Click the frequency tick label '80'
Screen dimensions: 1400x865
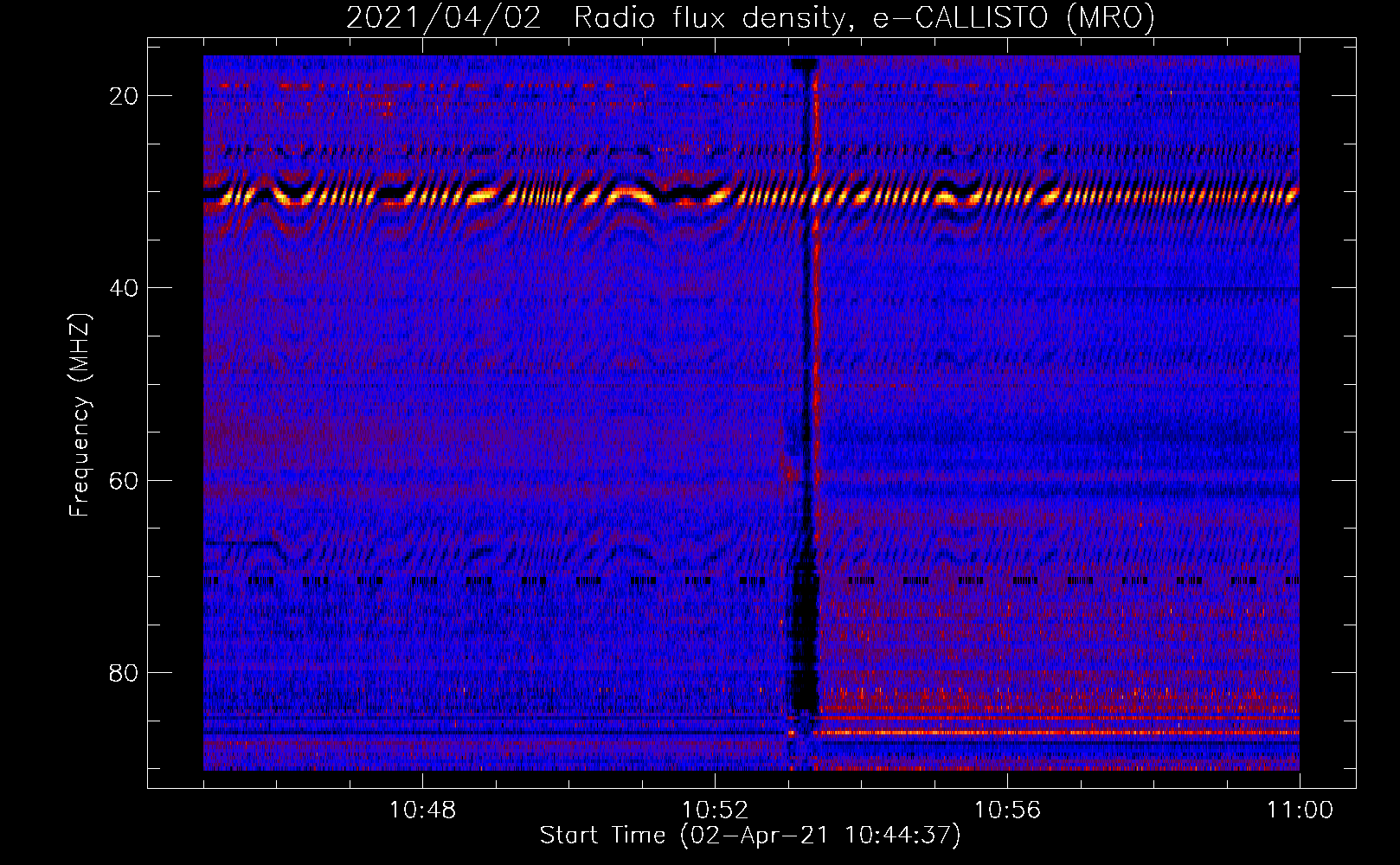coord(125,672)
